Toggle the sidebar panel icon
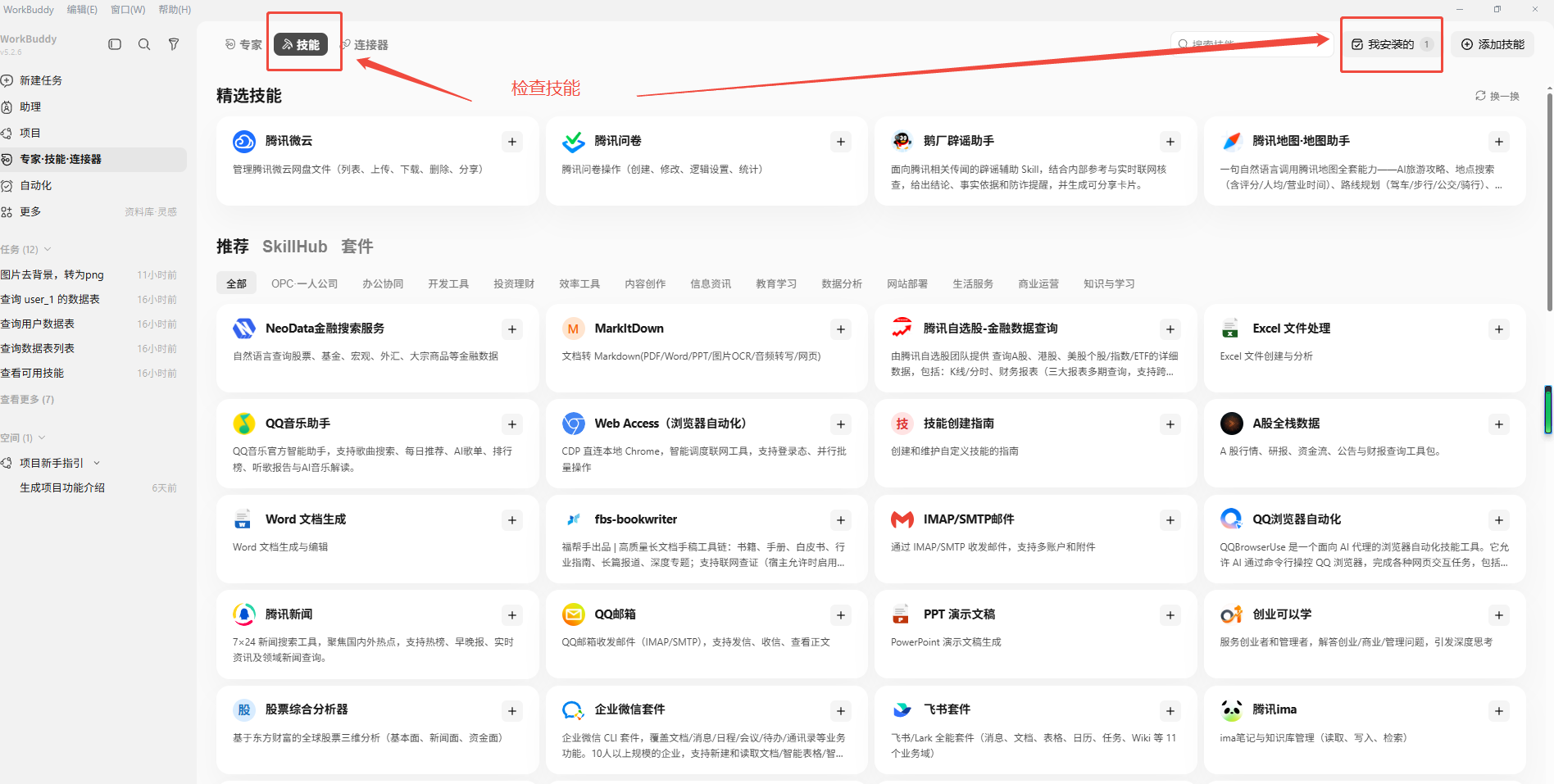The image size is (1554, 784). (x=115, y=44)
